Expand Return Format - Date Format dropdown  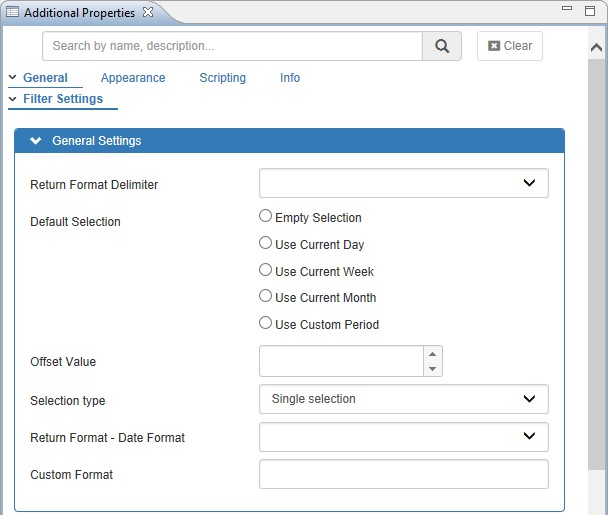point(404,436)
